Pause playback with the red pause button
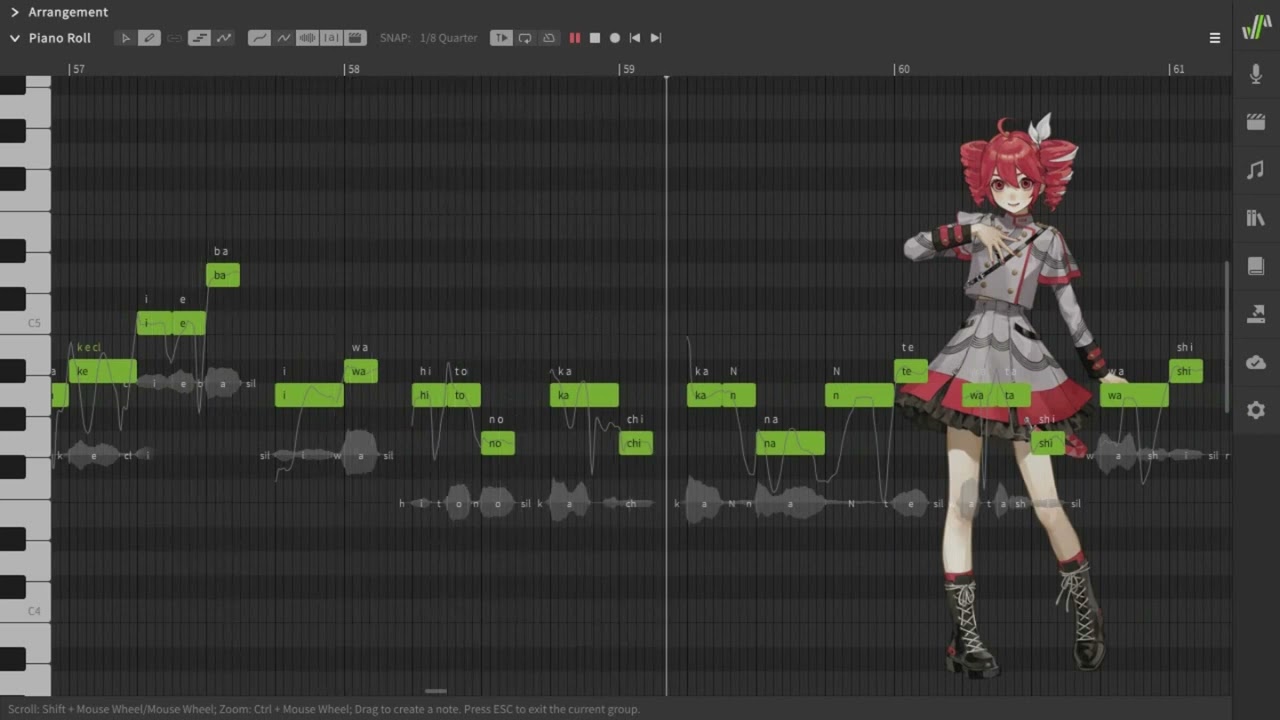The height and width of the screenshot is (720, 1280). click(575, 38)
